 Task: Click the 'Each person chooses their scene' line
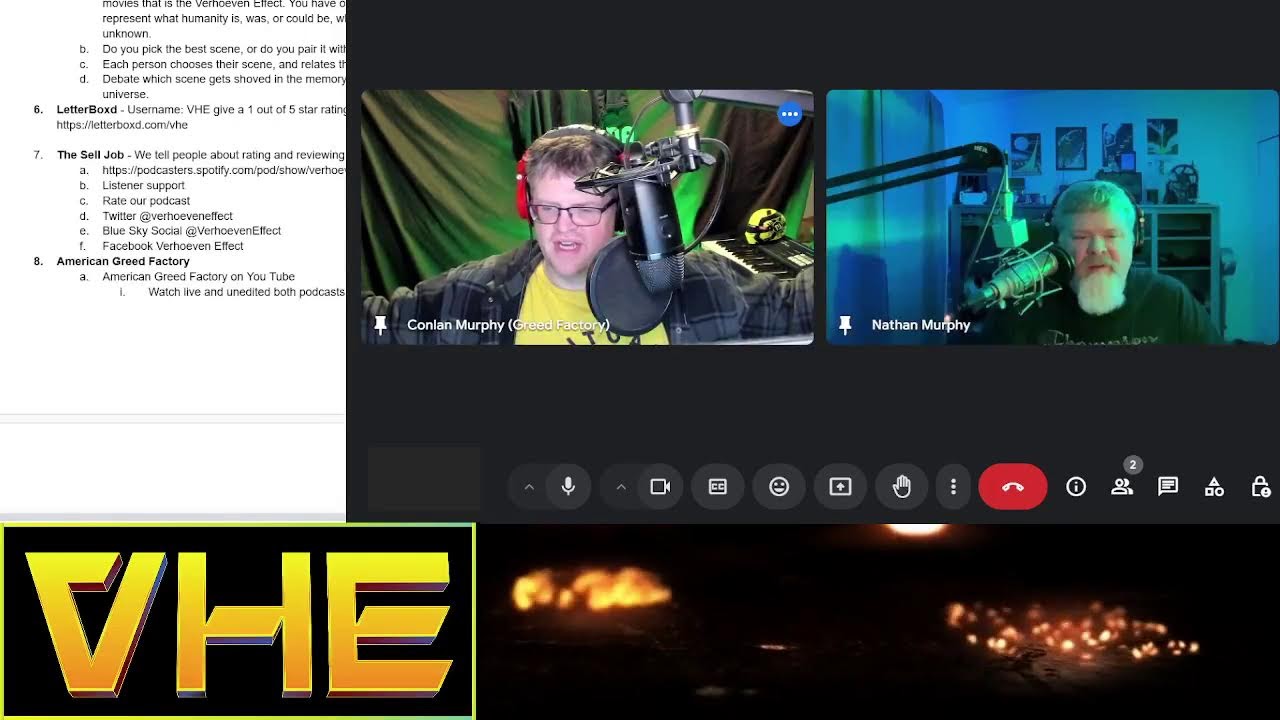224,64
